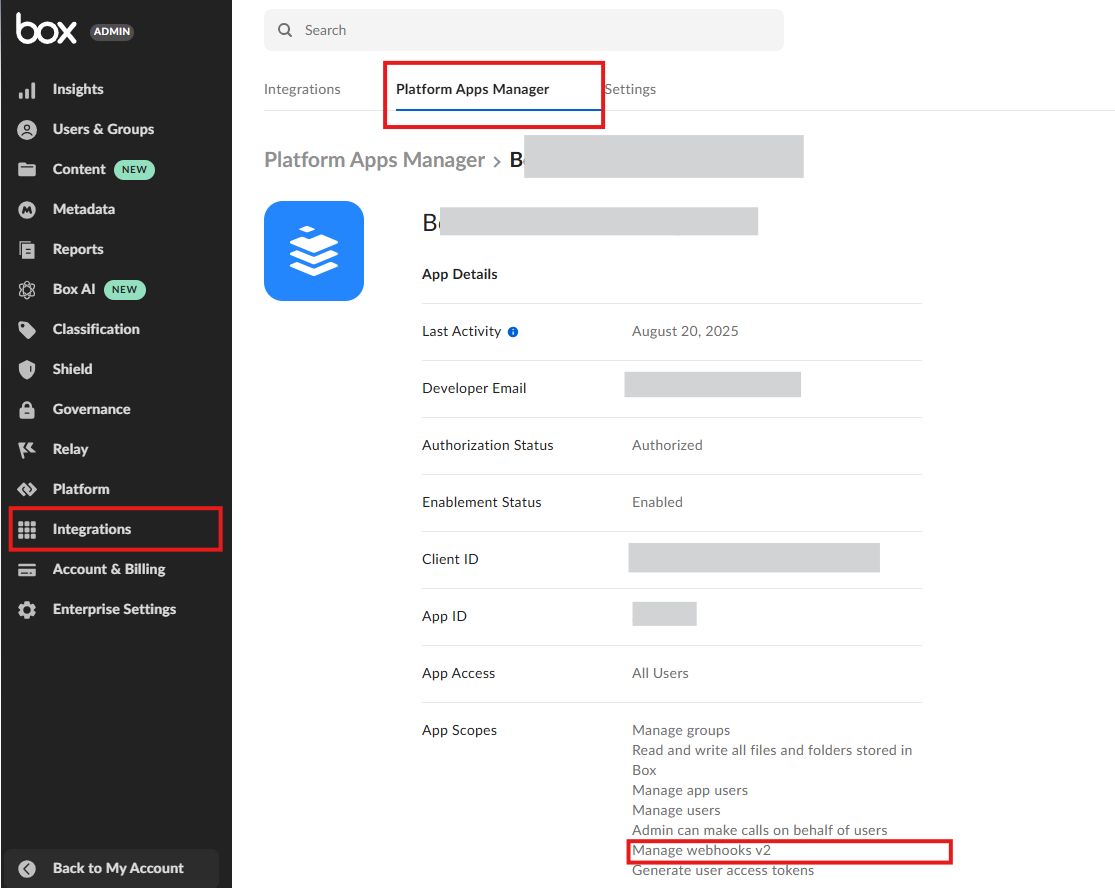Open Box AI icon in sidebar
The width and height of the screenshot is (1115, 888).
(x=28, y=290)
